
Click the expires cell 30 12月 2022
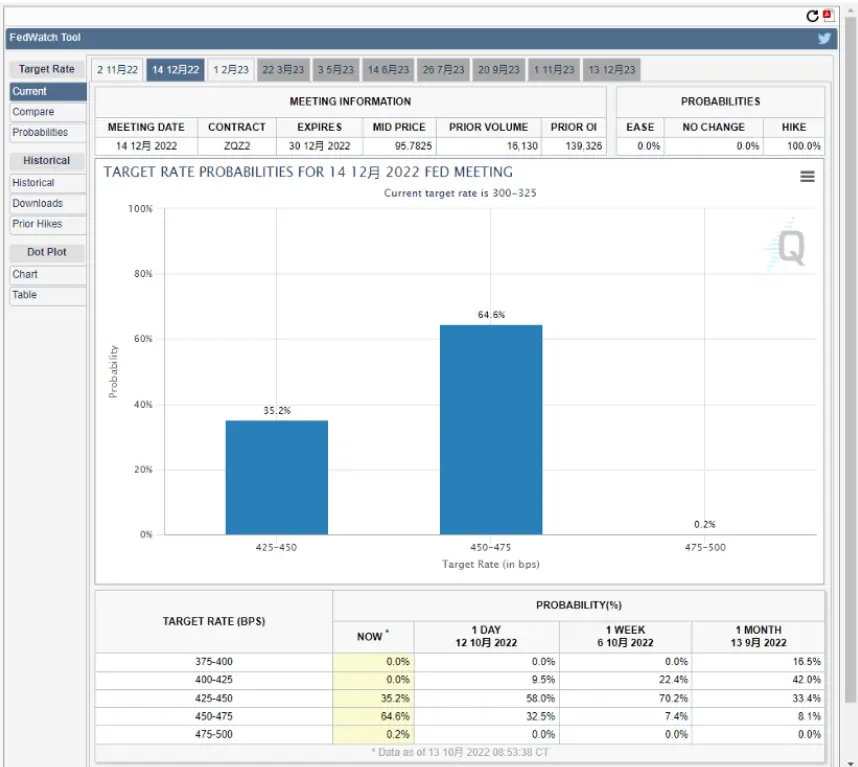320,146
